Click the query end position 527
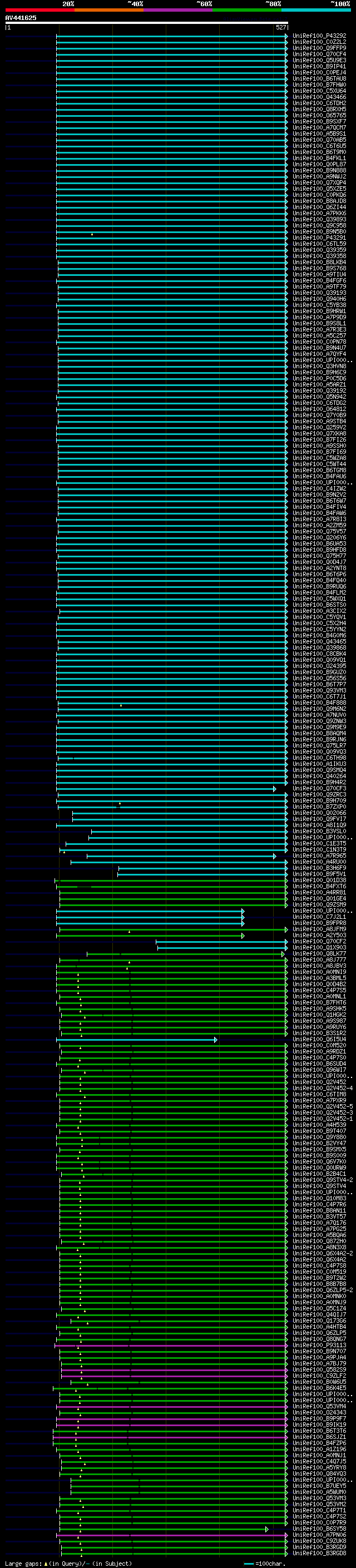Screen dimensions: 356x1568 tap(281, 27)
